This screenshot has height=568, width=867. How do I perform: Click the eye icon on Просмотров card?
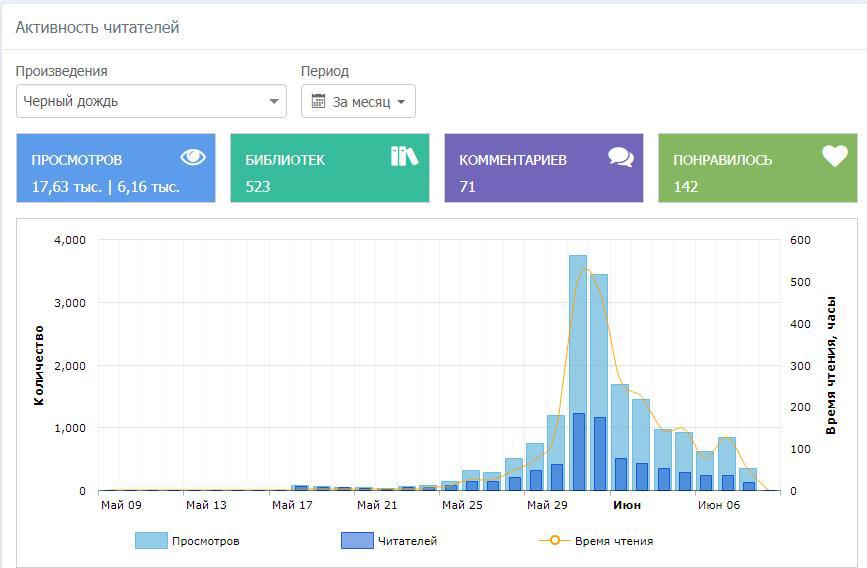tap(193, 157)
